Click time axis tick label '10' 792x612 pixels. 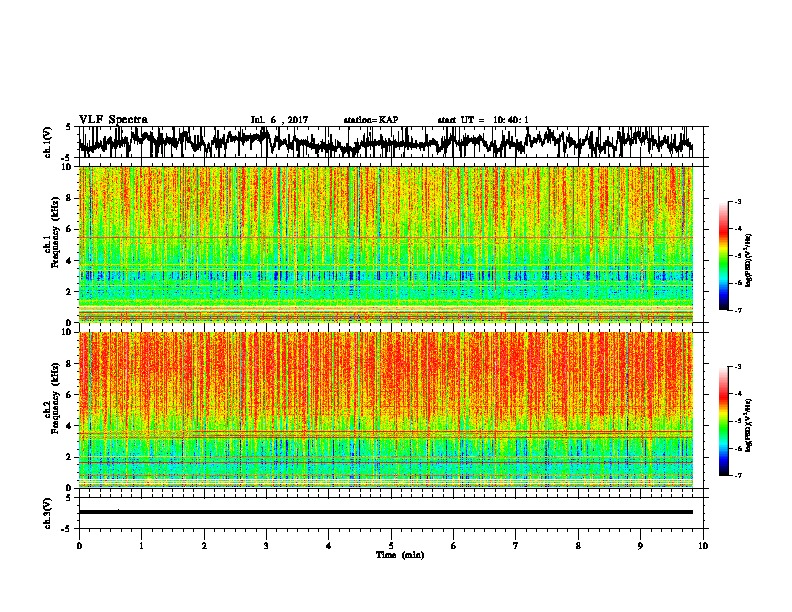click(x=703, y=546)
